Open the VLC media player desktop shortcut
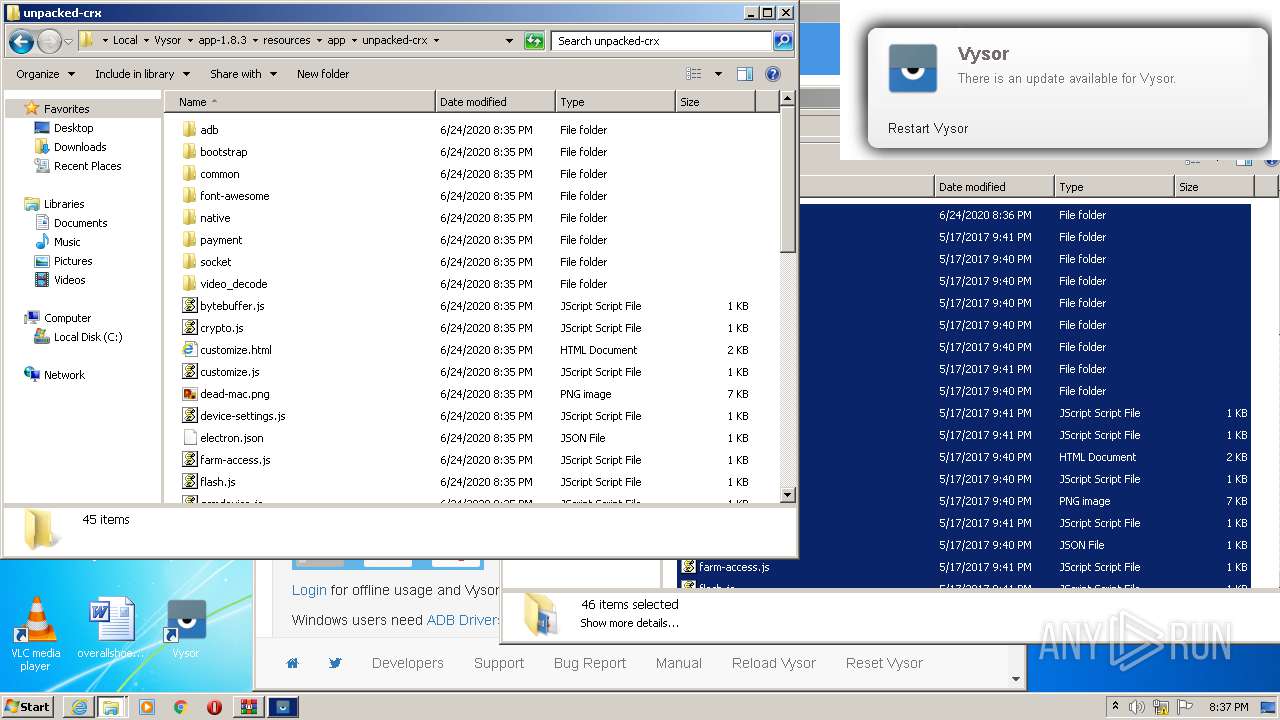Image resolution: width=1280 pixels, height=720 pixels. 36,633
